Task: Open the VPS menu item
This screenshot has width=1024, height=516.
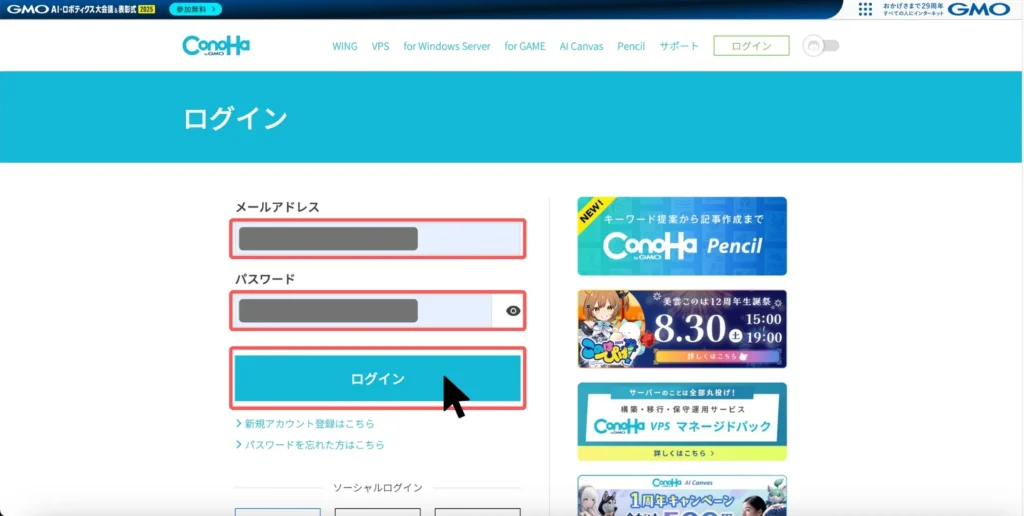Action: 381,46
